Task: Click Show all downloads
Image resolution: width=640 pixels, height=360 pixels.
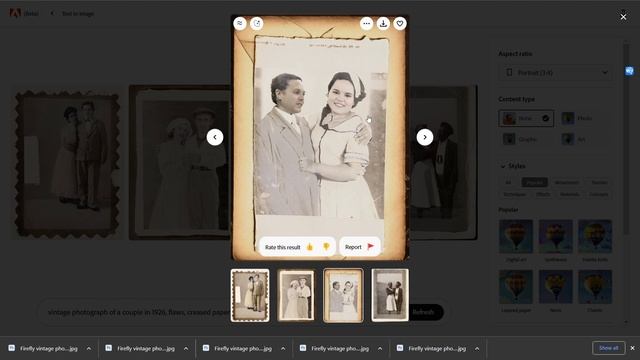Action: click(x=609, y=348)
